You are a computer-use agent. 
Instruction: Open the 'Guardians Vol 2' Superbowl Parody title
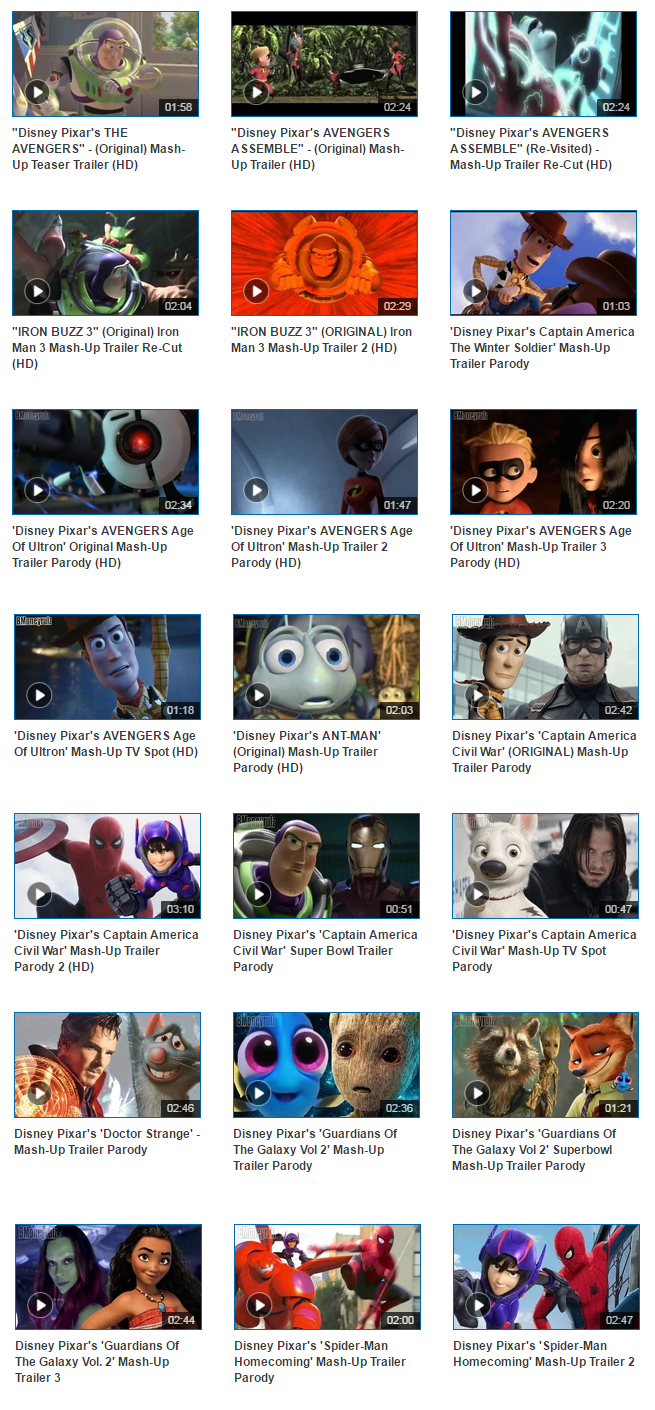point(534,1150)
